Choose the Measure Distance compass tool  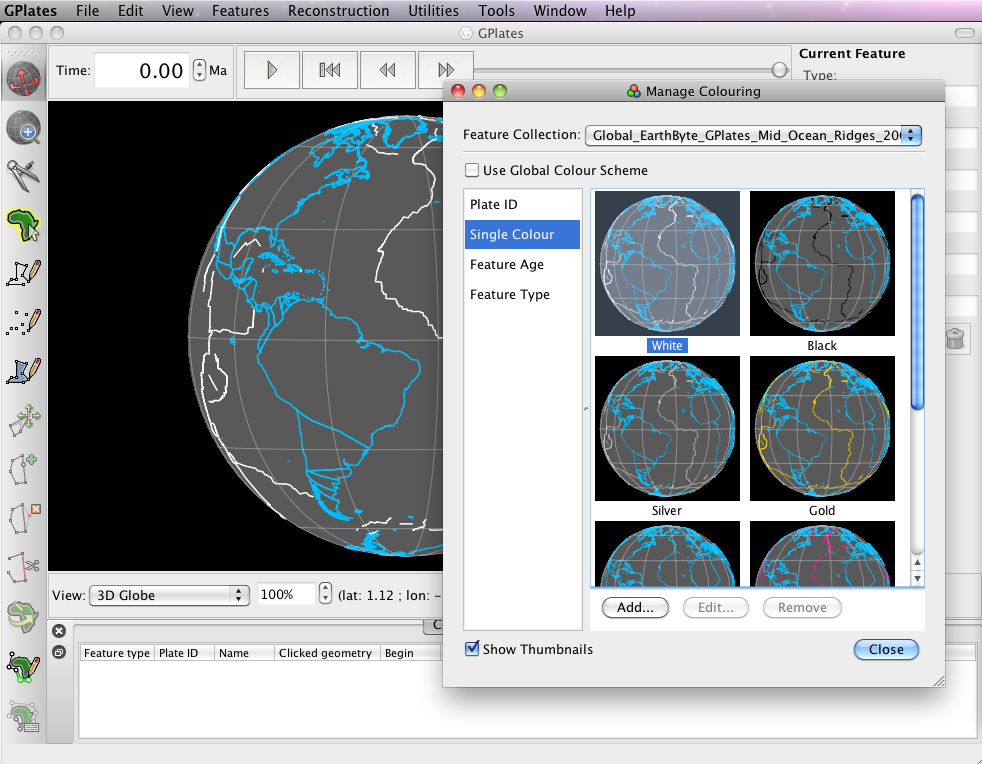(x=24, y=176)
